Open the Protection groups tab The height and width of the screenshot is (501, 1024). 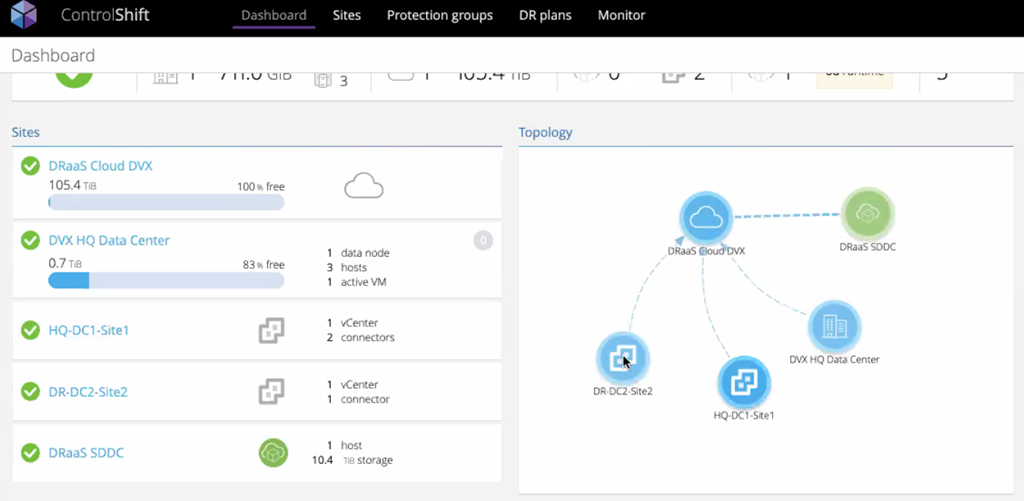tap(440, 15)
